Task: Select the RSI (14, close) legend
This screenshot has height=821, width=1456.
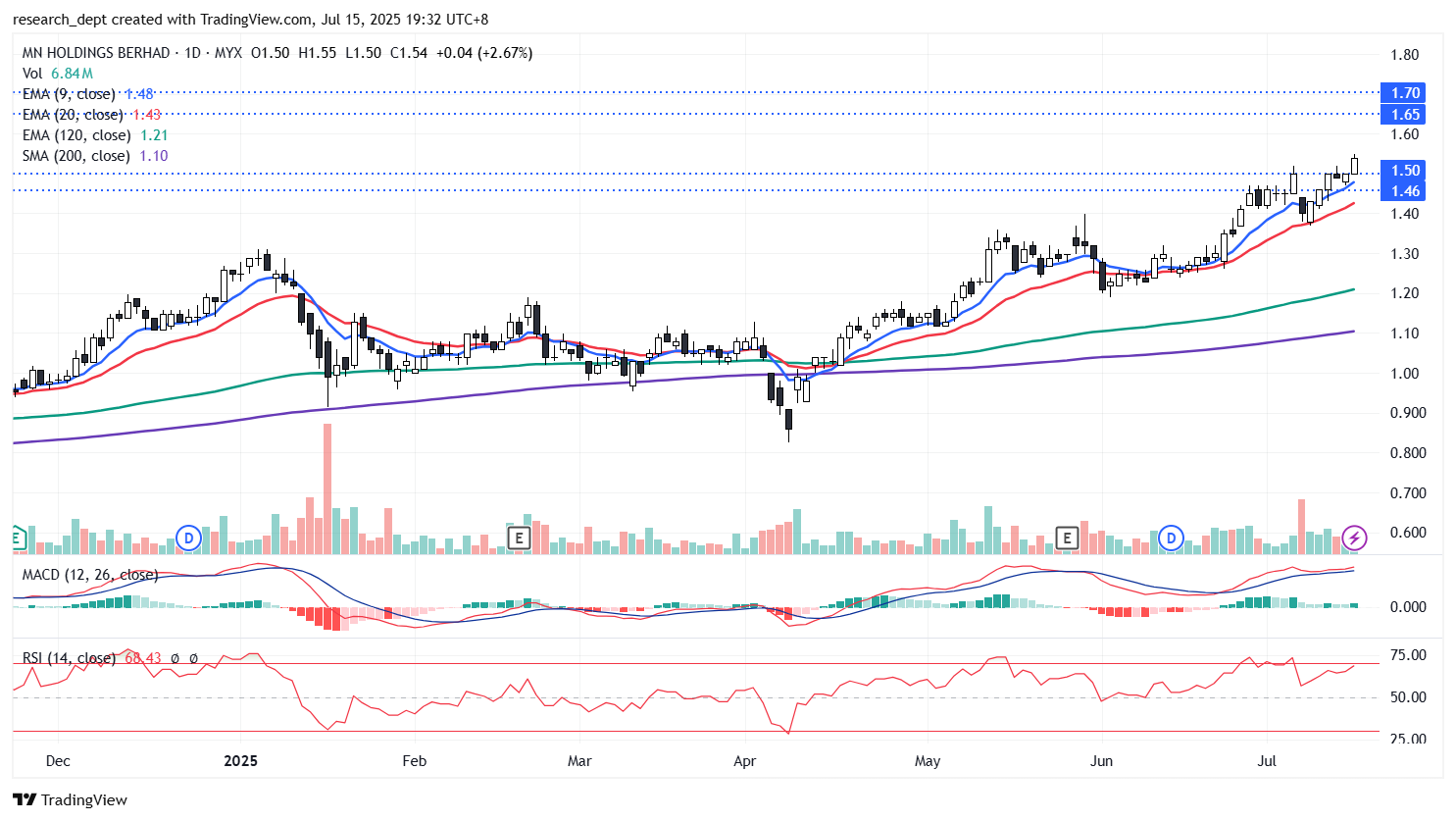Action: (69, 658)
